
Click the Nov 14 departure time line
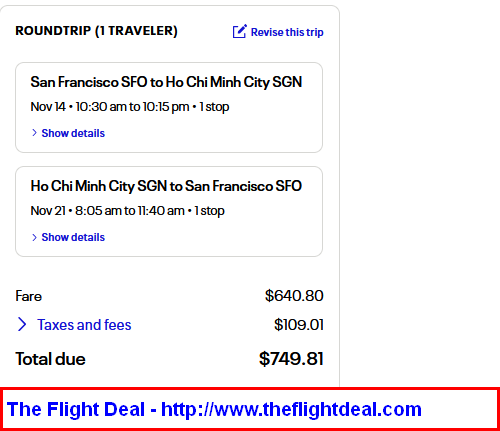pyautogui.click(x=130, y=107)
